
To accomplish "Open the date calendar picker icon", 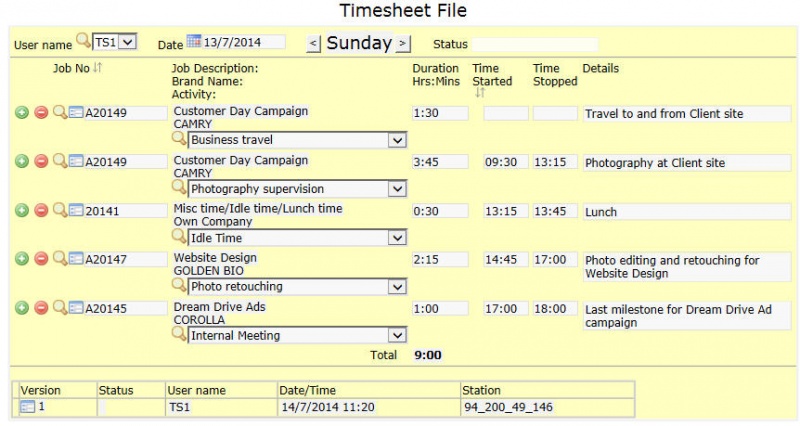I will [193, 41].
